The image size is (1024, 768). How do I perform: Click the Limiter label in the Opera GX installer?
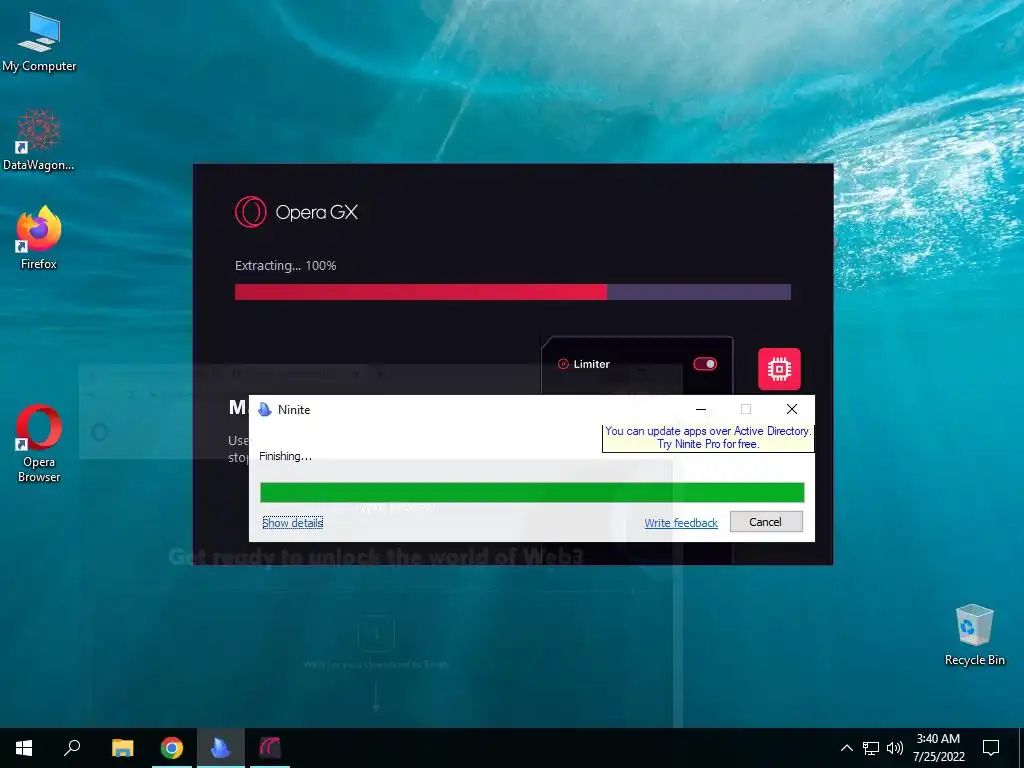591,364
